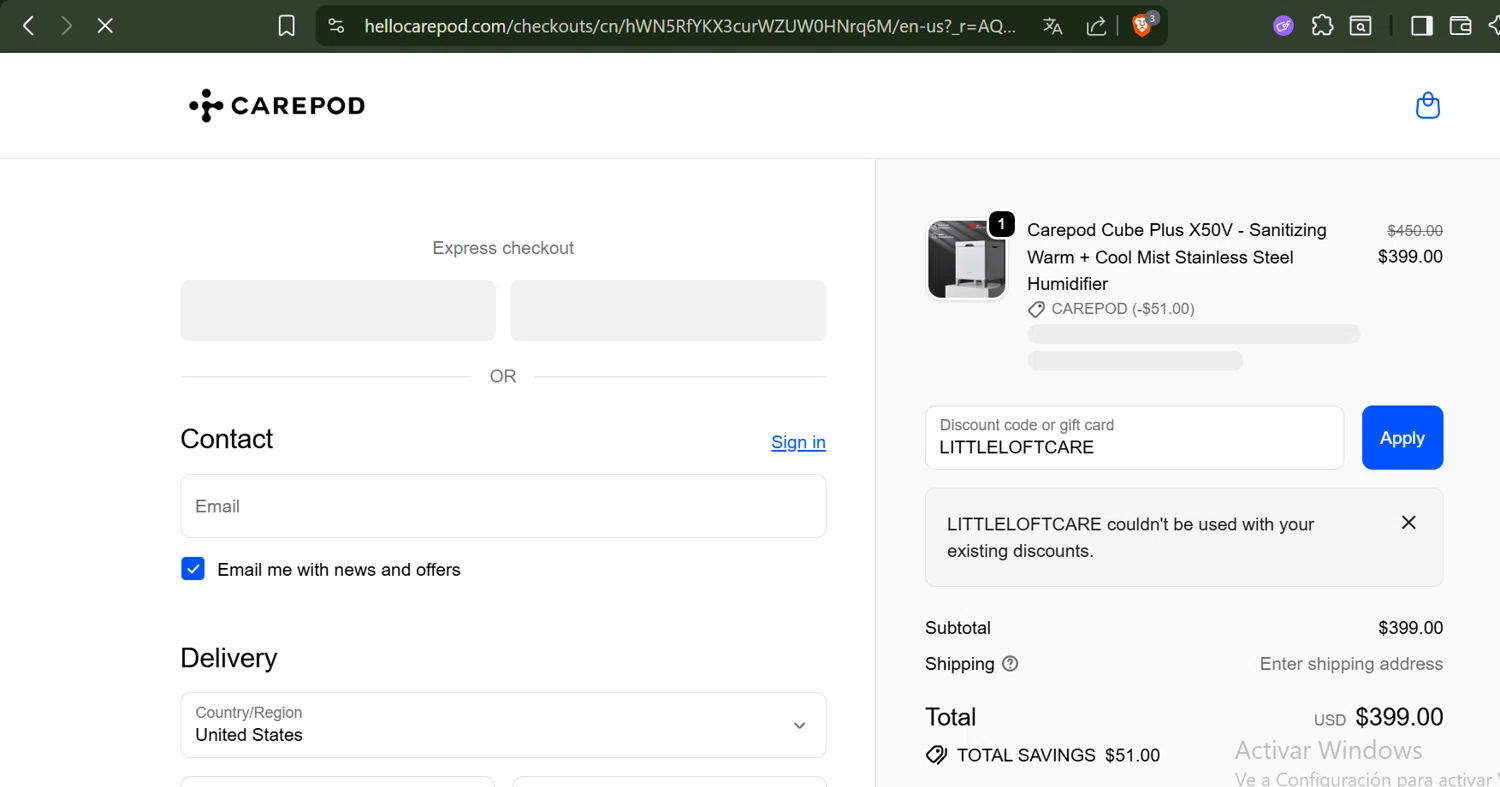Click the quantity badge showing 1
This screenshot has width=1500, height=787.
click(1001, 225)
